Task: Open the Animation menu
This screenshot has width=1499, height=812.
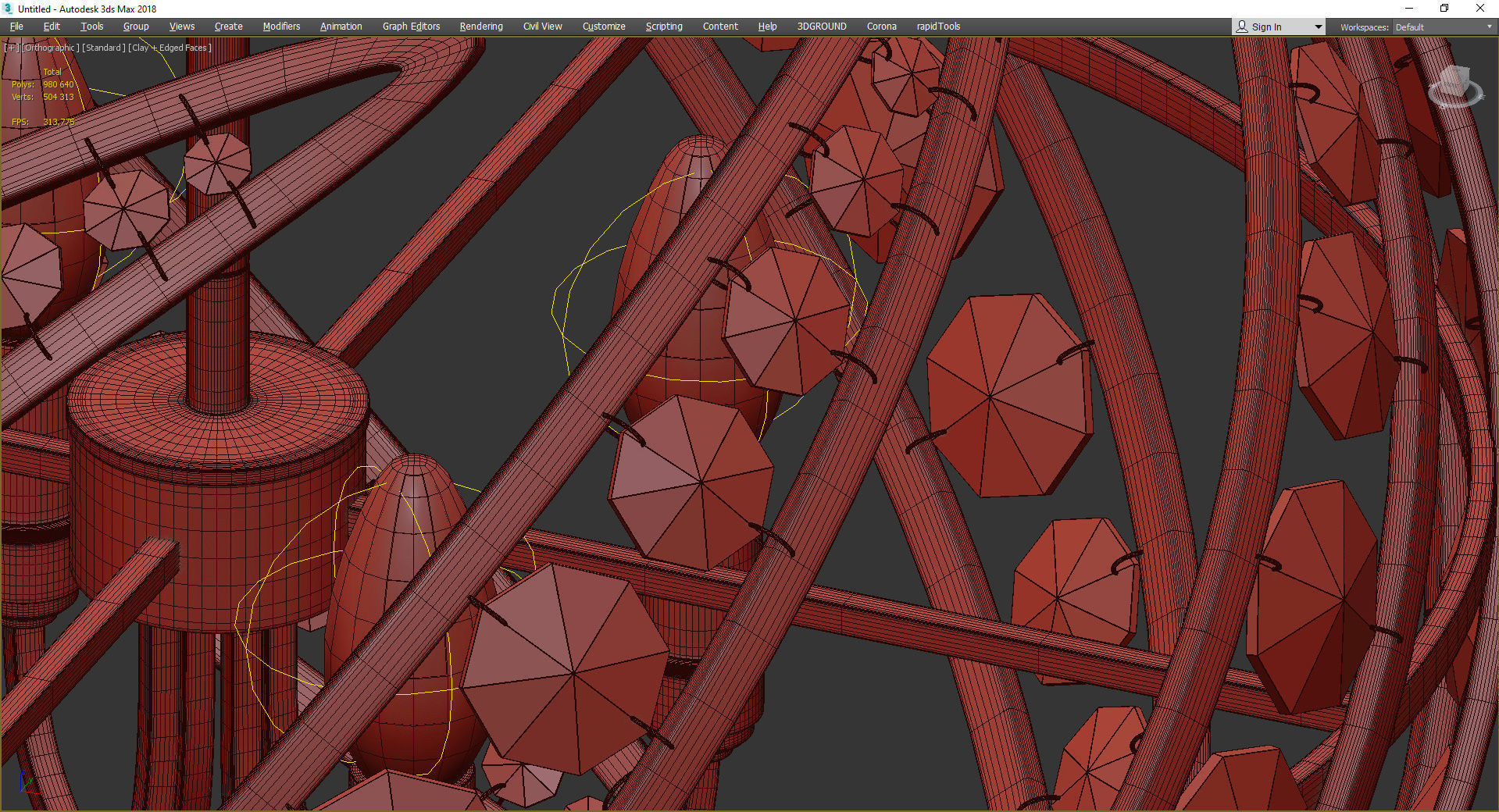Action: click(x=341, y=27)
